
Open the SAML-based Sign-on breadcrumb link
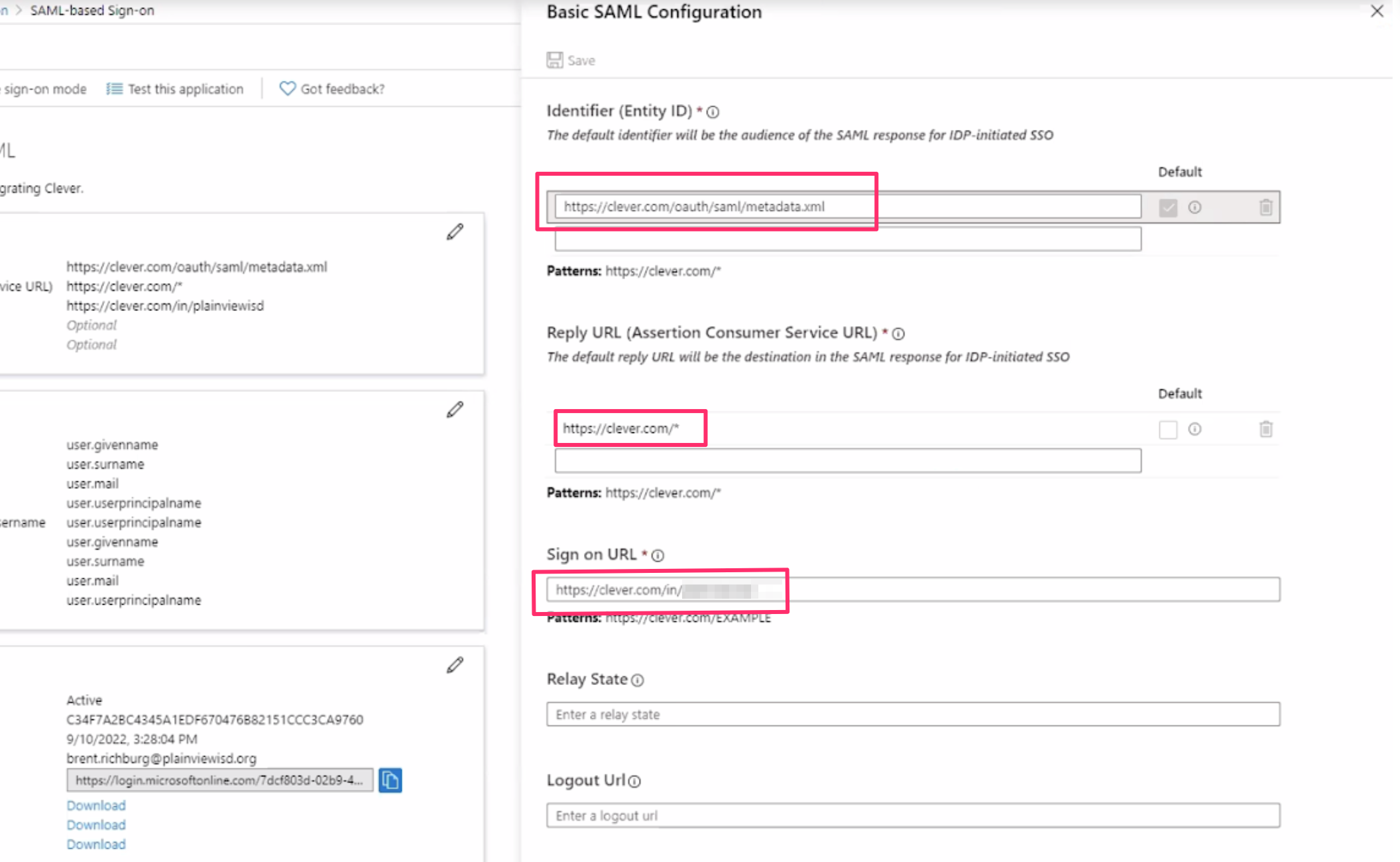(91, 10)
